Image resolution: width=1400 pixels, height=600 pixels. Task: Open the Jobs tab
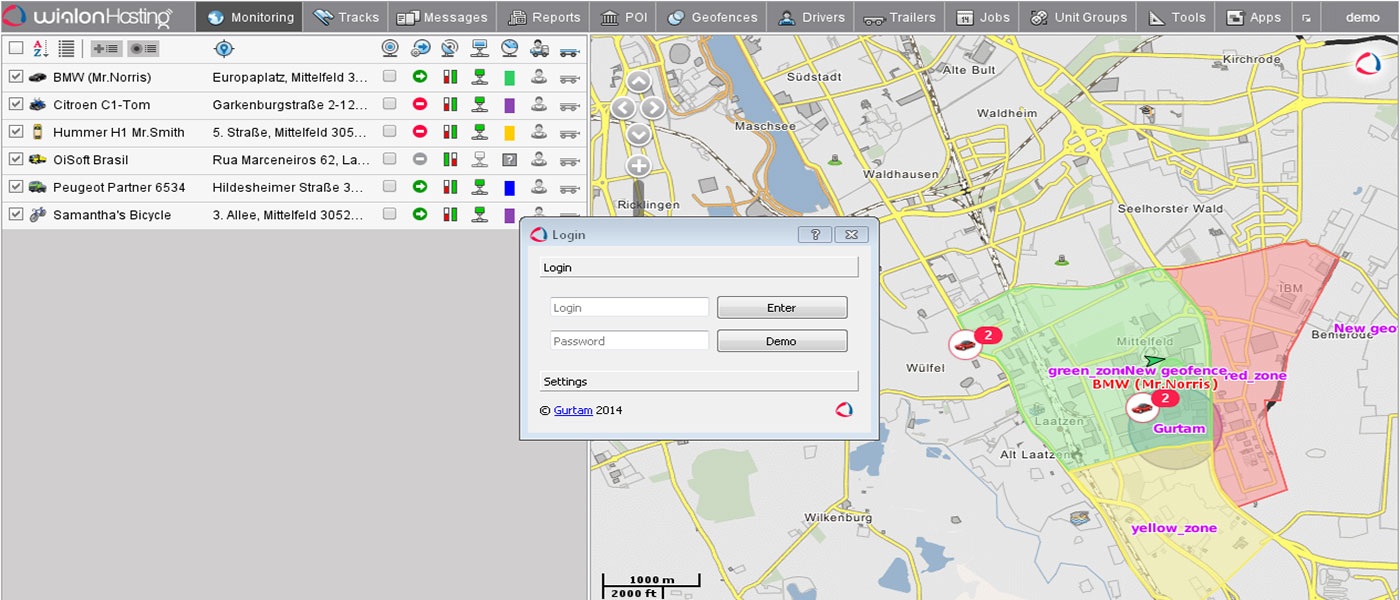(982, 17)
